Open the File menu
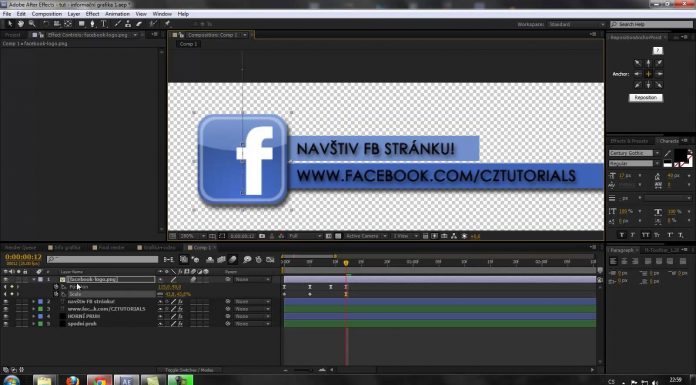This screenshot has width=696, height=385. (x=7, y=14)
